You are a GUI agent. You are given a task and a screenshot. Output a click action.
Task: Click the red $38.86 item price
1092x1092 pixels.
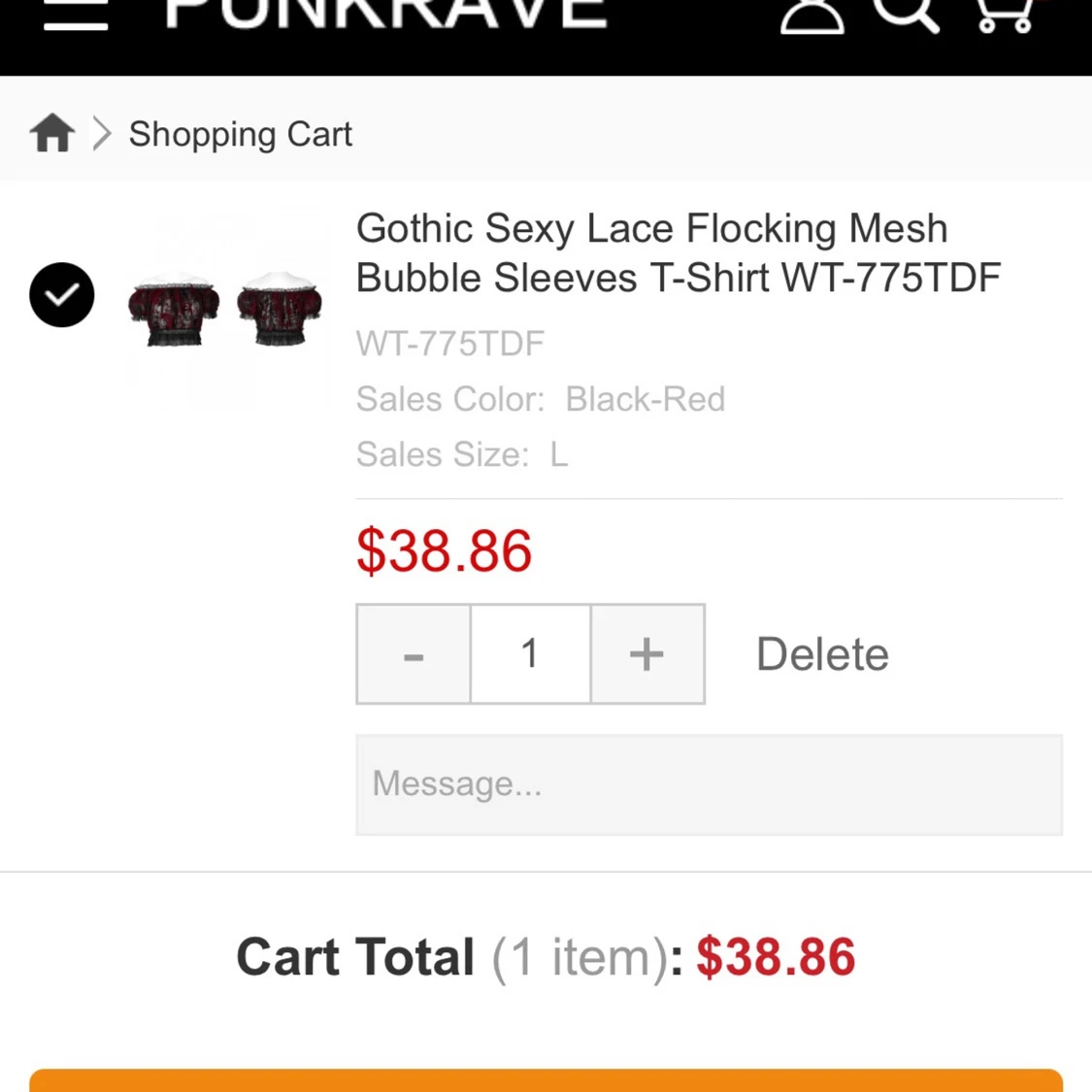(445, 551)
